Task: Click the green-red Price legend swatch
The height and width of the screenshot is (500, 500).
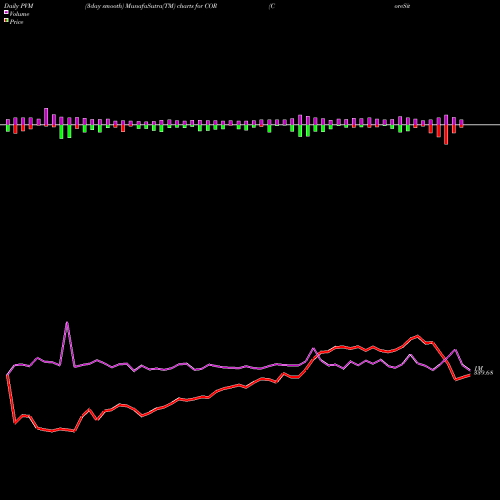Action: tap(6, 21)
